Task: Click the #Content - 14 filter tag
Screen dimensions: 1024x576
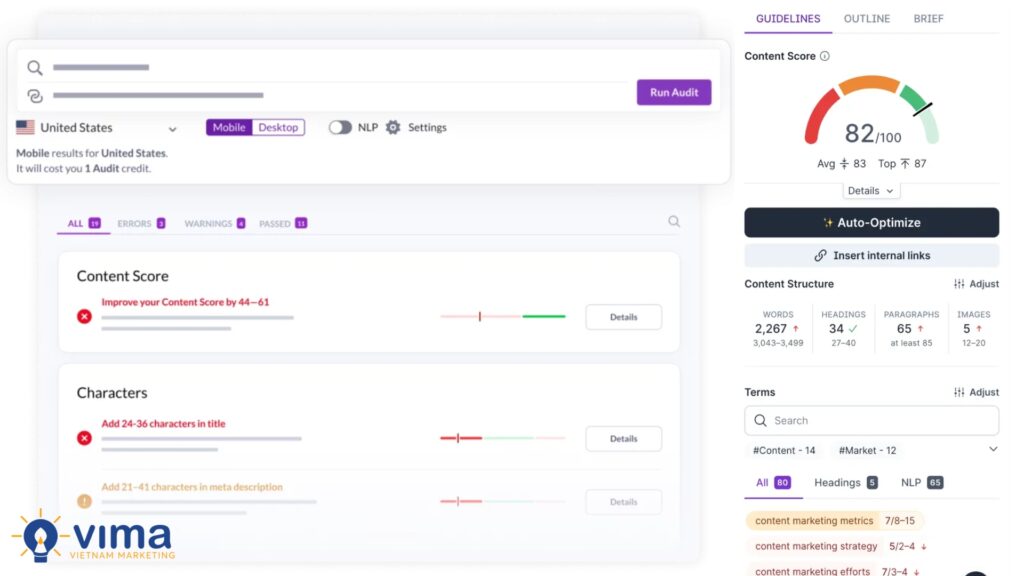Action: click(784, 450)
